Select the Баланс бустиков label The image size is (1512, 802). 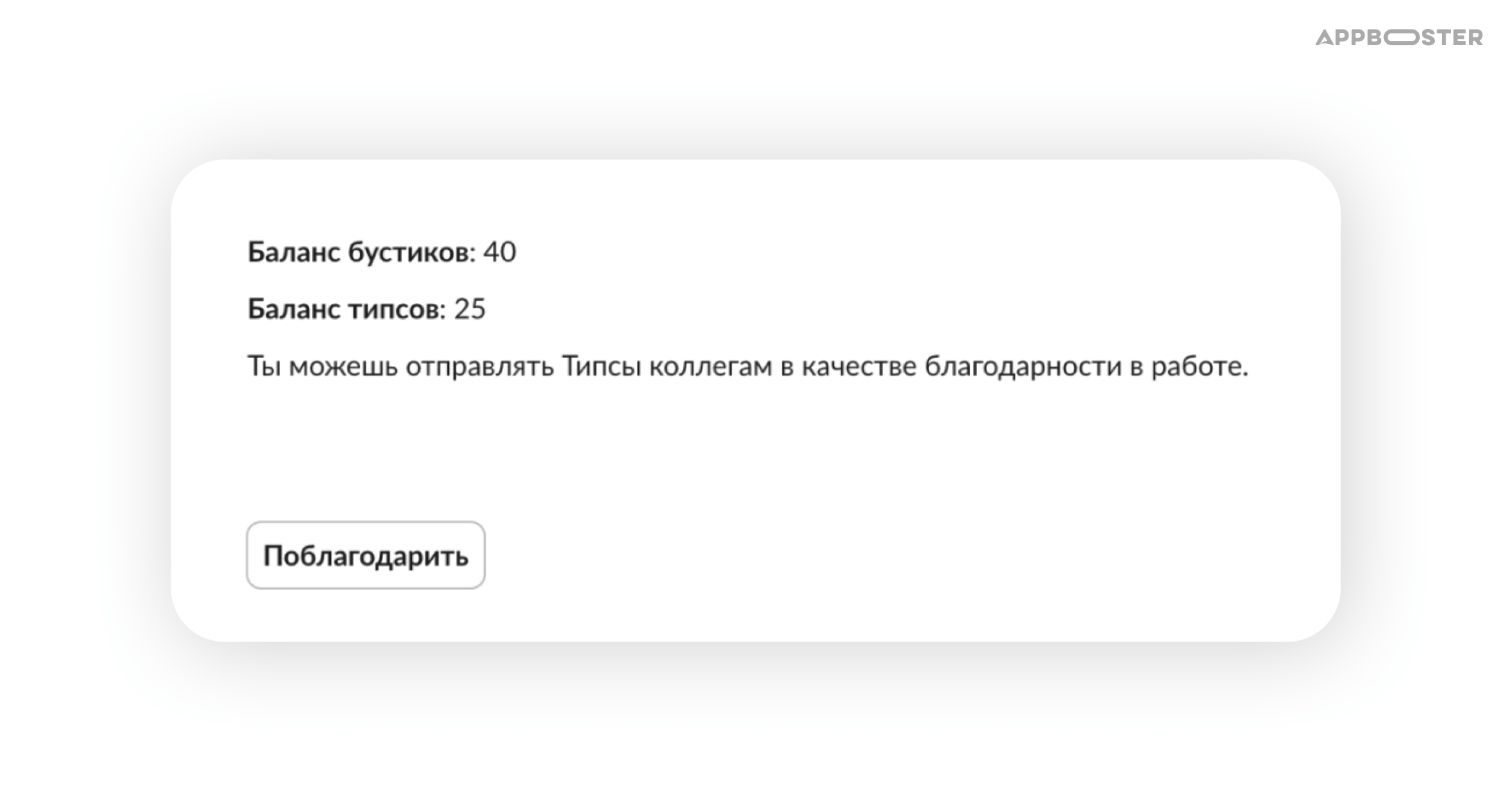point(361,252)
